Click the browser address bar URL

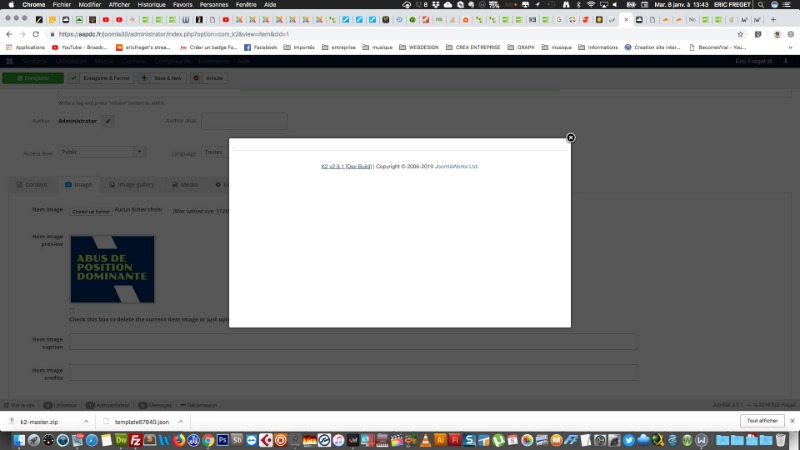(x=173, y=34)
